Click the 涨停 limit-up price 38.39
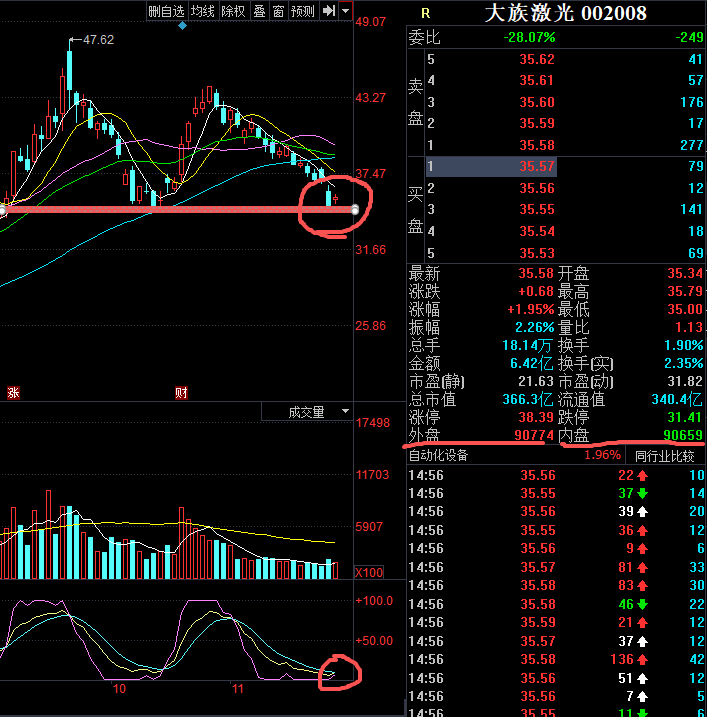 coord(536,417)
